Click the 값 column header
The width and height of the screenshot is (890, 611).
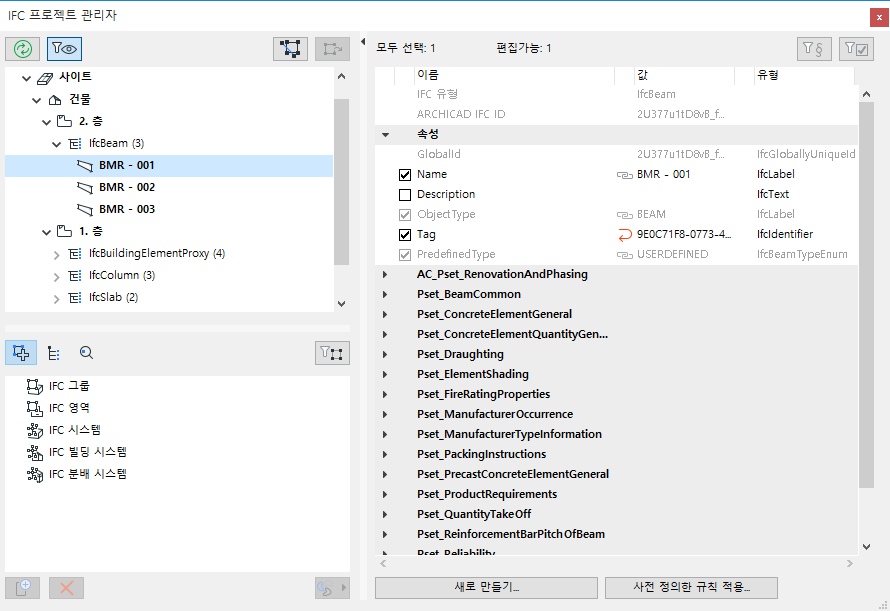[685, 75]
